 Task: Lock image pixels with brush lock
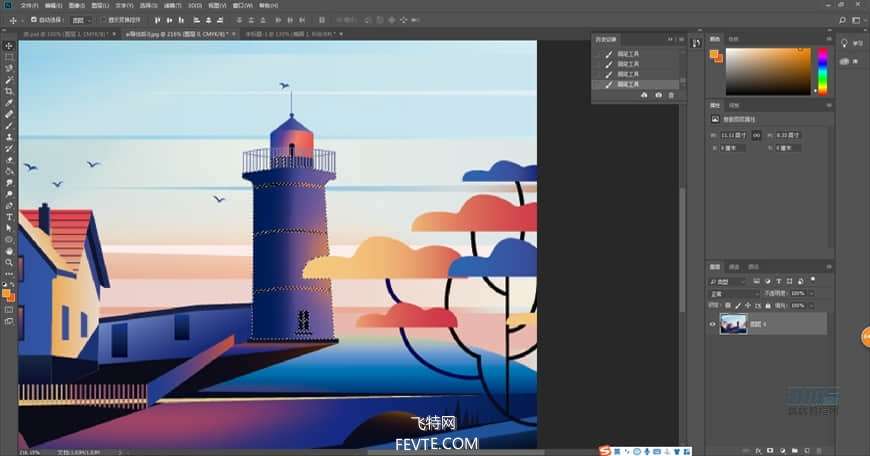(738, 306)
